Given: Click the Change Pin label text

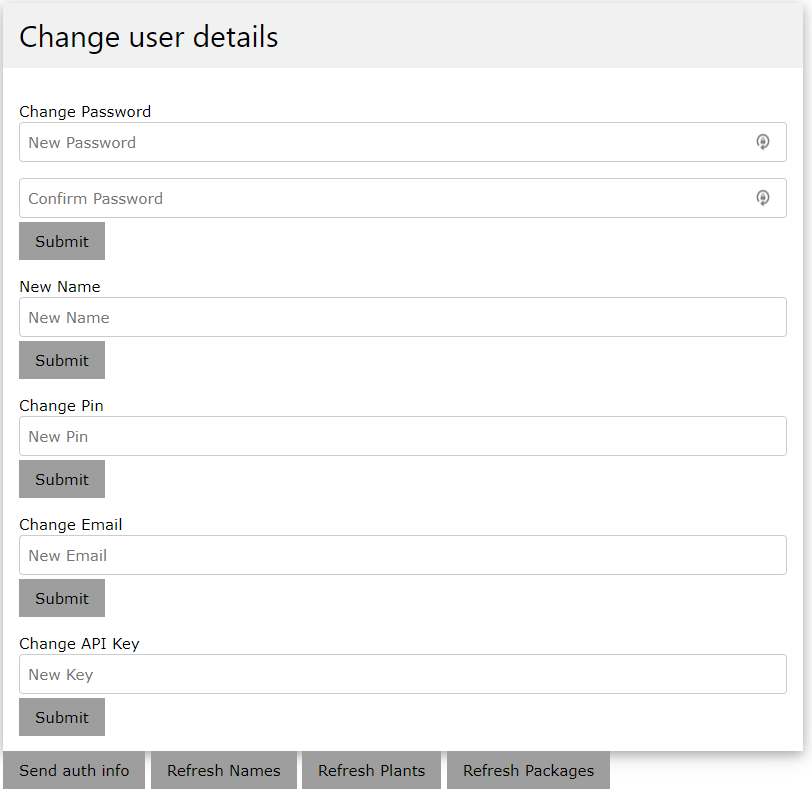Looking at the screenshot, I should tap(61, 405).
